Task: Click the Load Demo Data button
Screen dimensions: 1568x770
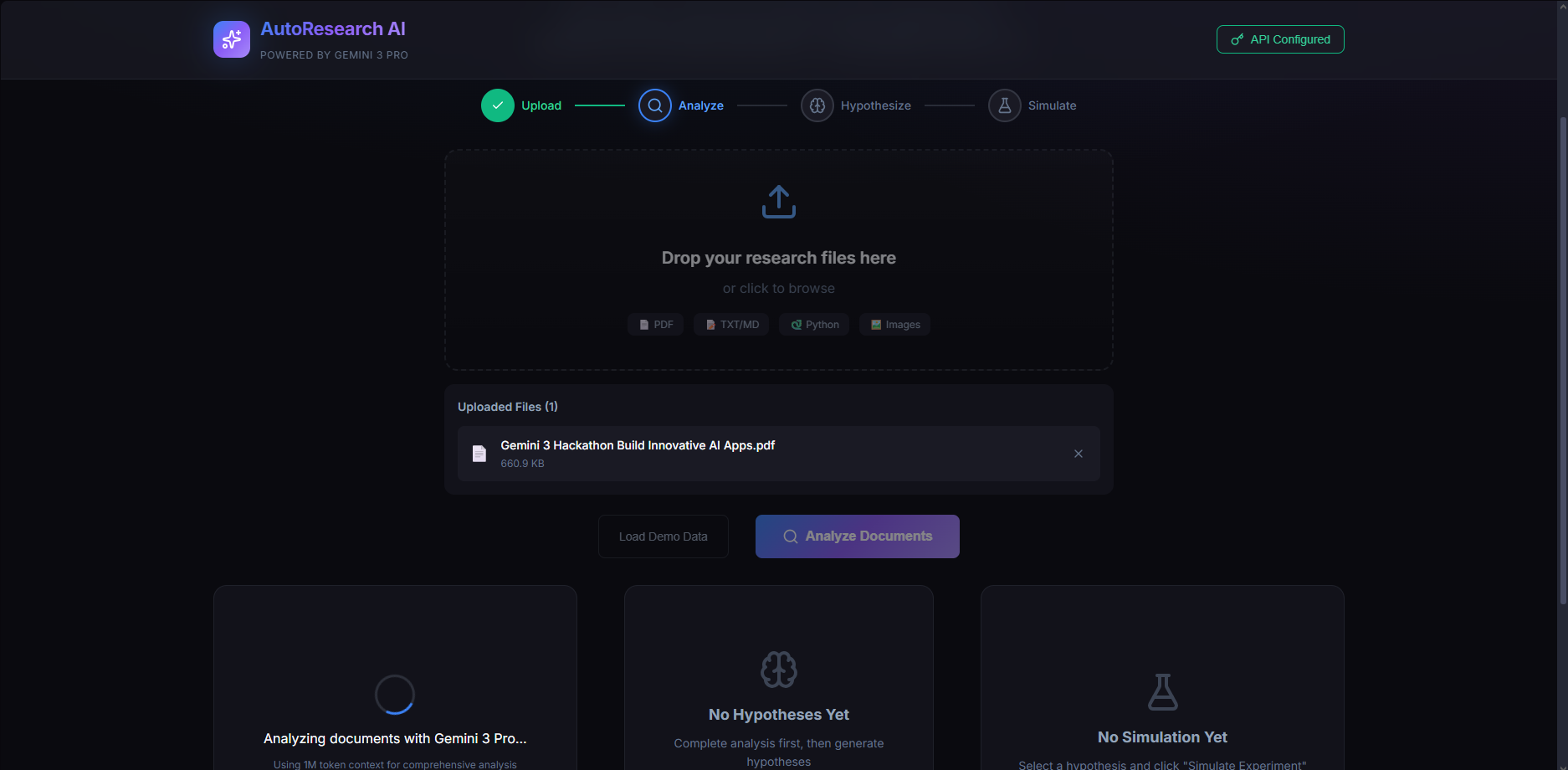Action: 664,536
